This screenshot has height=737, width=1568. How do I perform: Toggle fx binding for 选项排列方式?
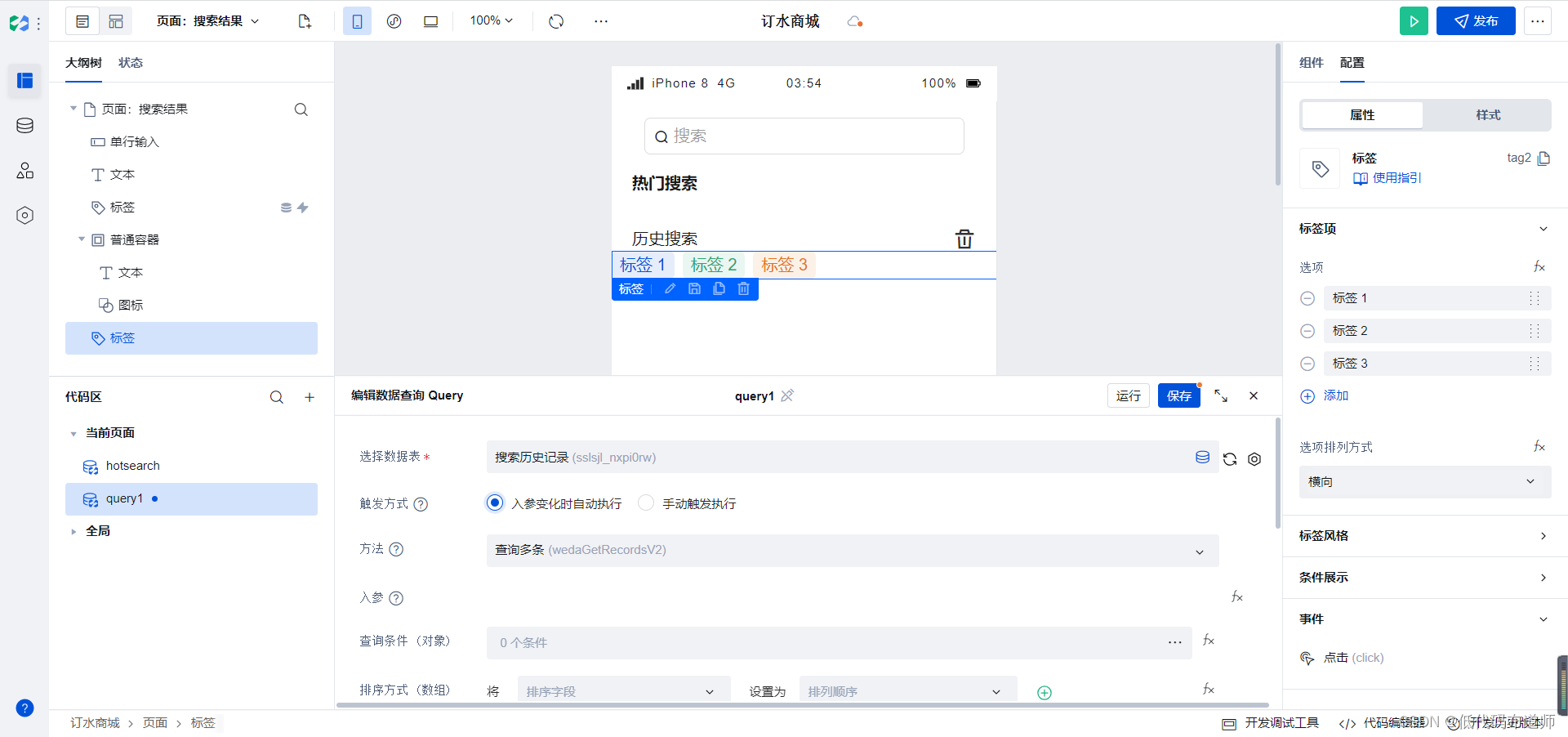pos(1539,446)
